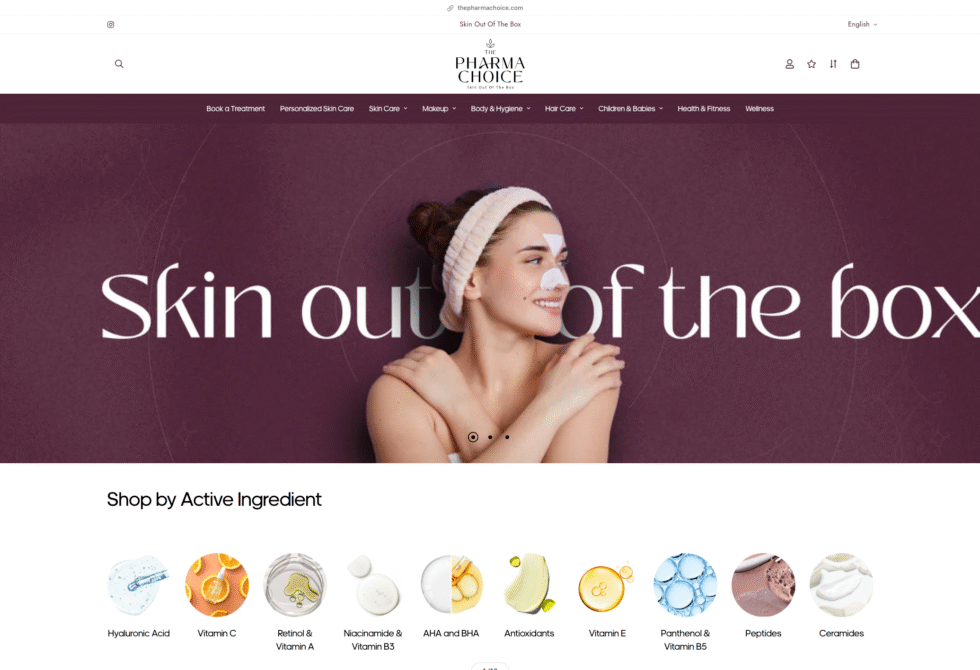The height and width of the screenshot is (670, 980).
Task: Open the wishlist star icon
Action: pos(811,64)
